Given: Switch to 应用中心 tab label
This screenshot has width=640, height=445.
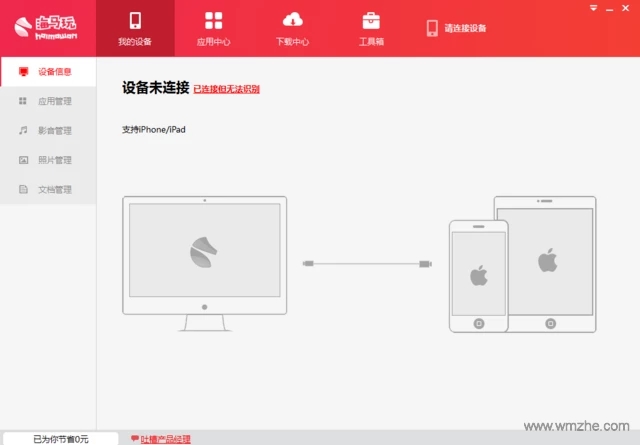Looking at the screenshot, I should coord(213,42).
